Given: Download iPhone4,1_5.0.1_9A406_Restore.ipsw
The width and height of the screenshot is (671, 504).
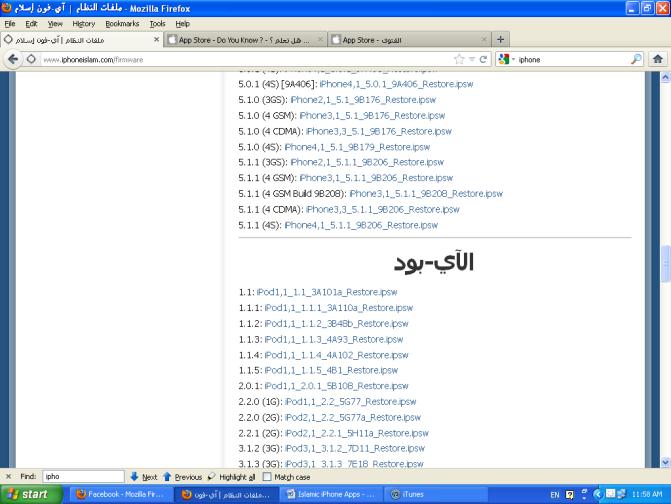Looking at the screenshot, I should click(x=396, y=84).
